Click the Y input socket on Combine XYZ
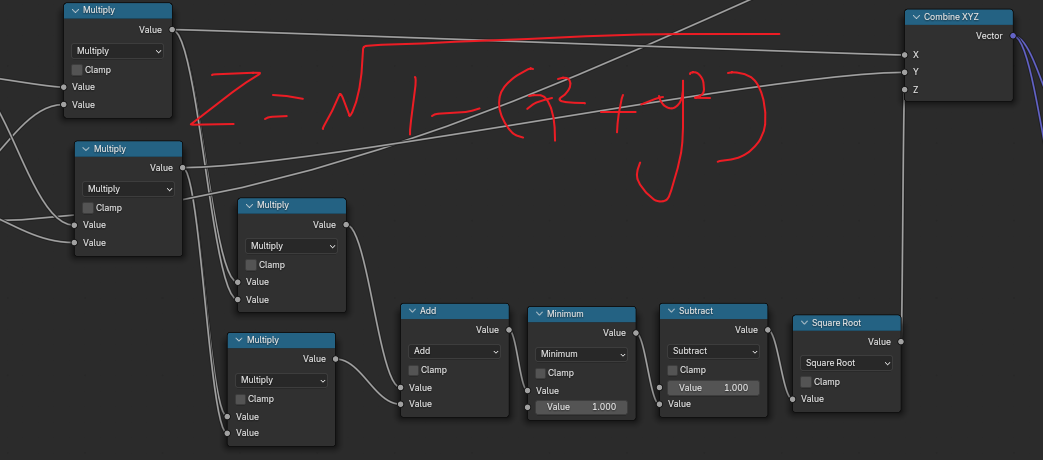 (x=904, y=72)
